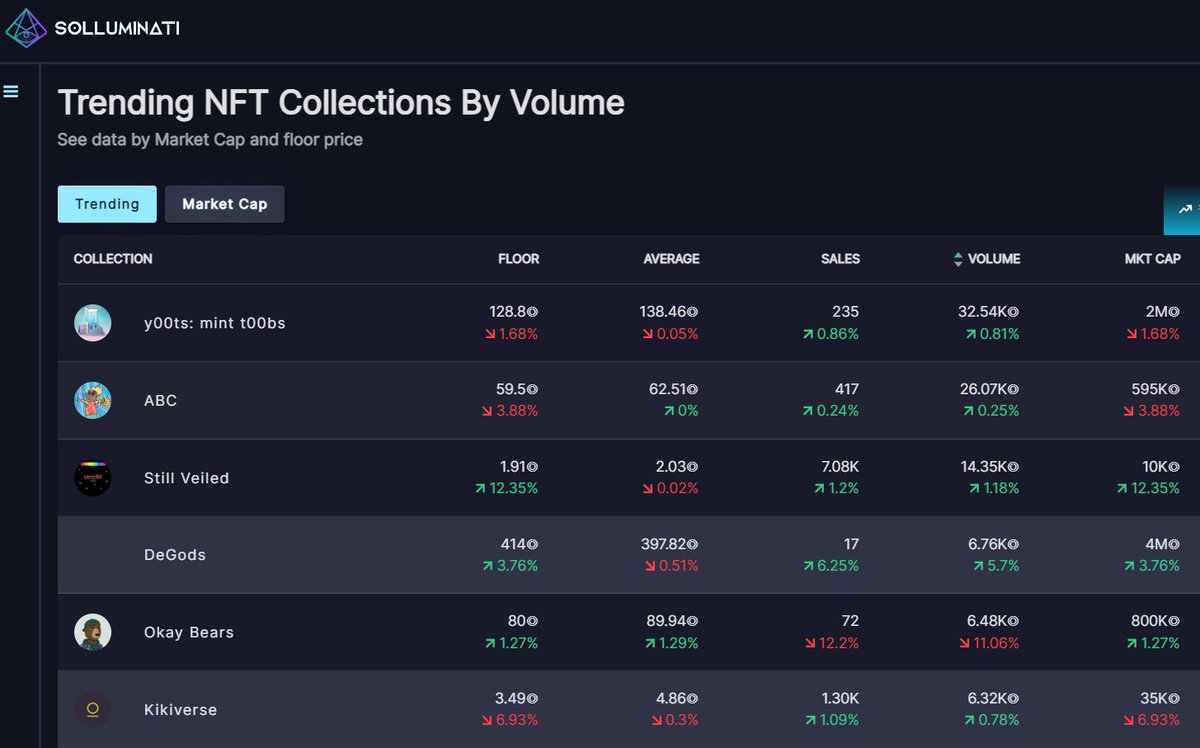The image size is (1200, 748).
Task: Click DeGods average price 397.82
Action: pyautogui.click(x=670, y=544)
